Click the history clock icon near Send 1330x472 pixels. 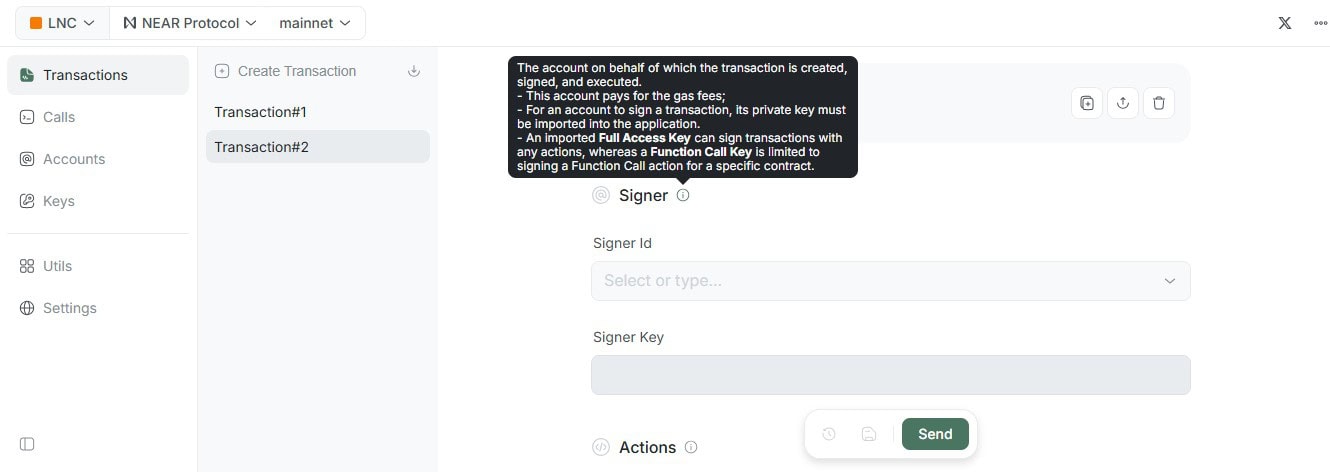(x=829, y=434)
